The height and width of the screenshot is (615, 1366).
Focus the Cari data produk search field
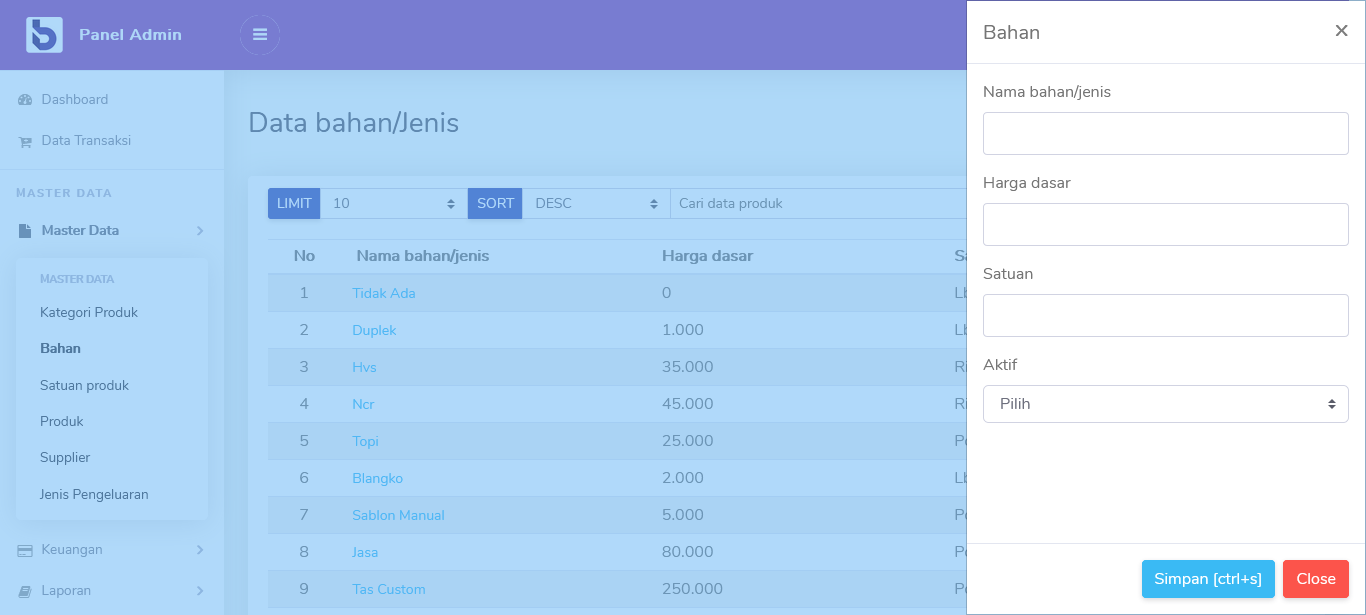click(818, 203)
